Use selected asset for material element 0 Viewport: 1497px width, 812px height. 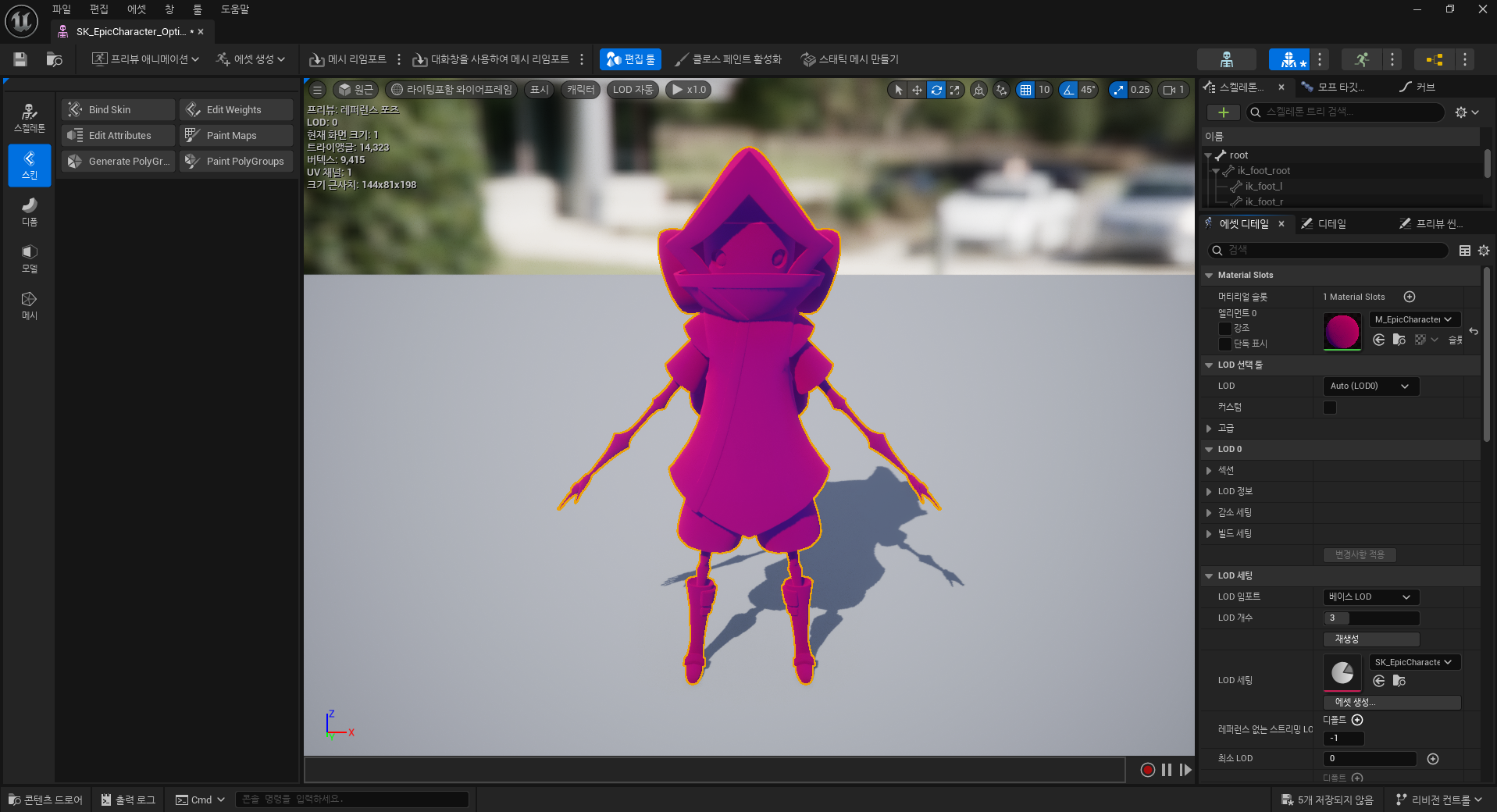[1379, 340]
